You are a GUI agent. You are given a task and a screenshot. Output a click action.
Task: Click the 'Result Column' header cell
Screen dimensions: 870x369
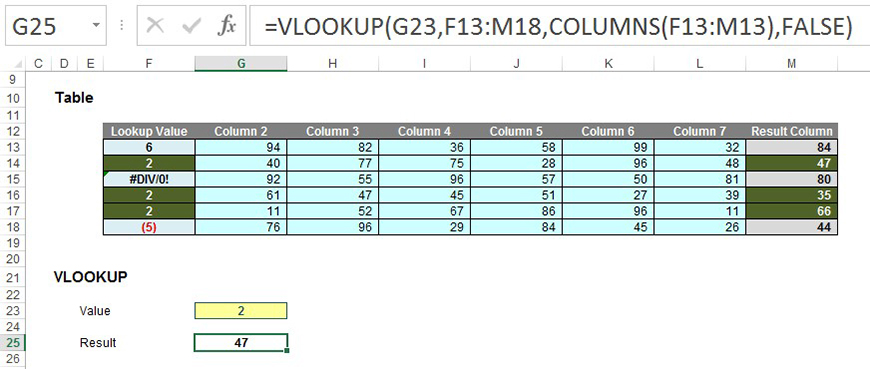tap(792, 132)
